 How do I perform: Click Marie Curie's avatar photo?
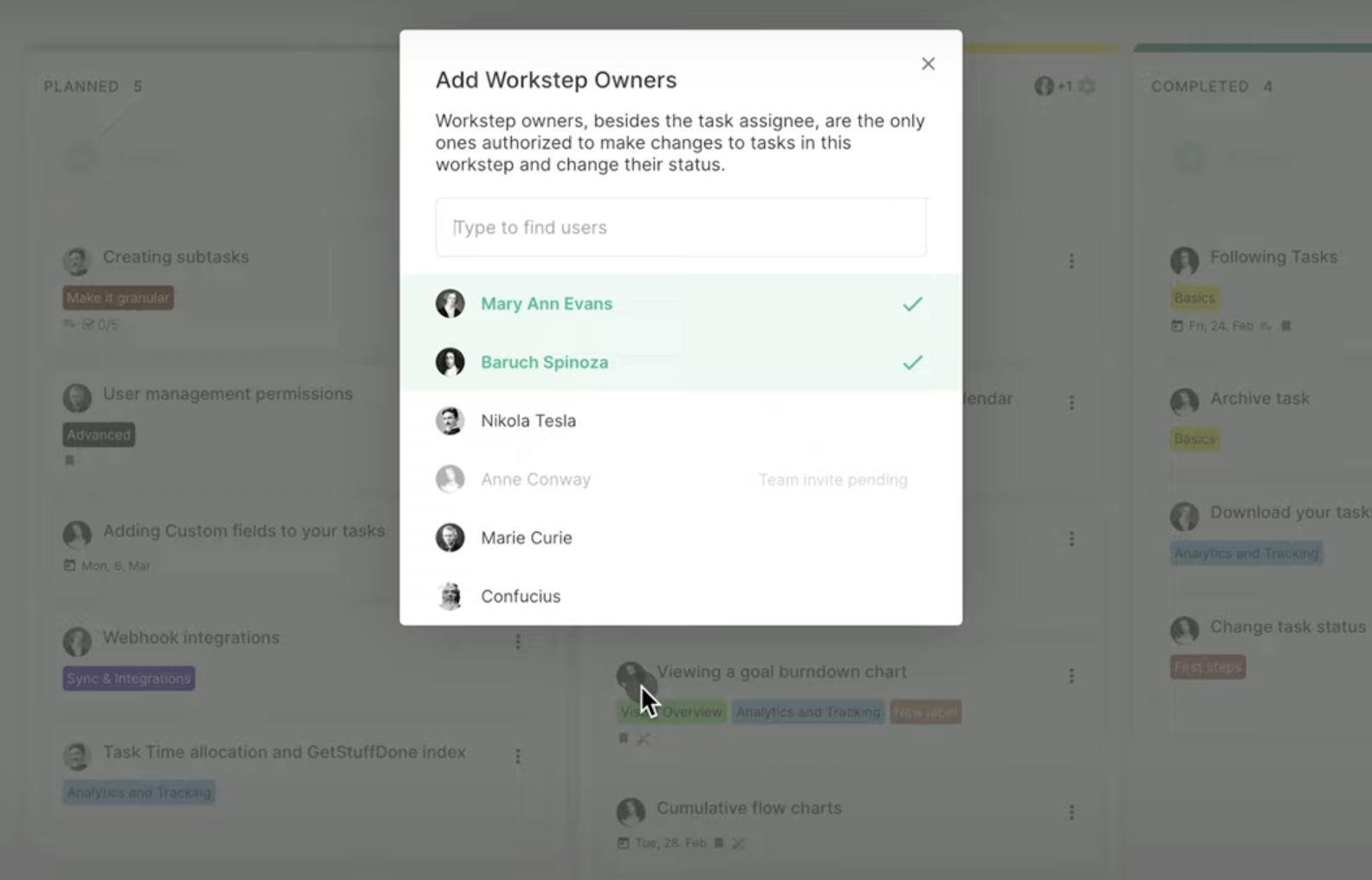coord(450,538)
